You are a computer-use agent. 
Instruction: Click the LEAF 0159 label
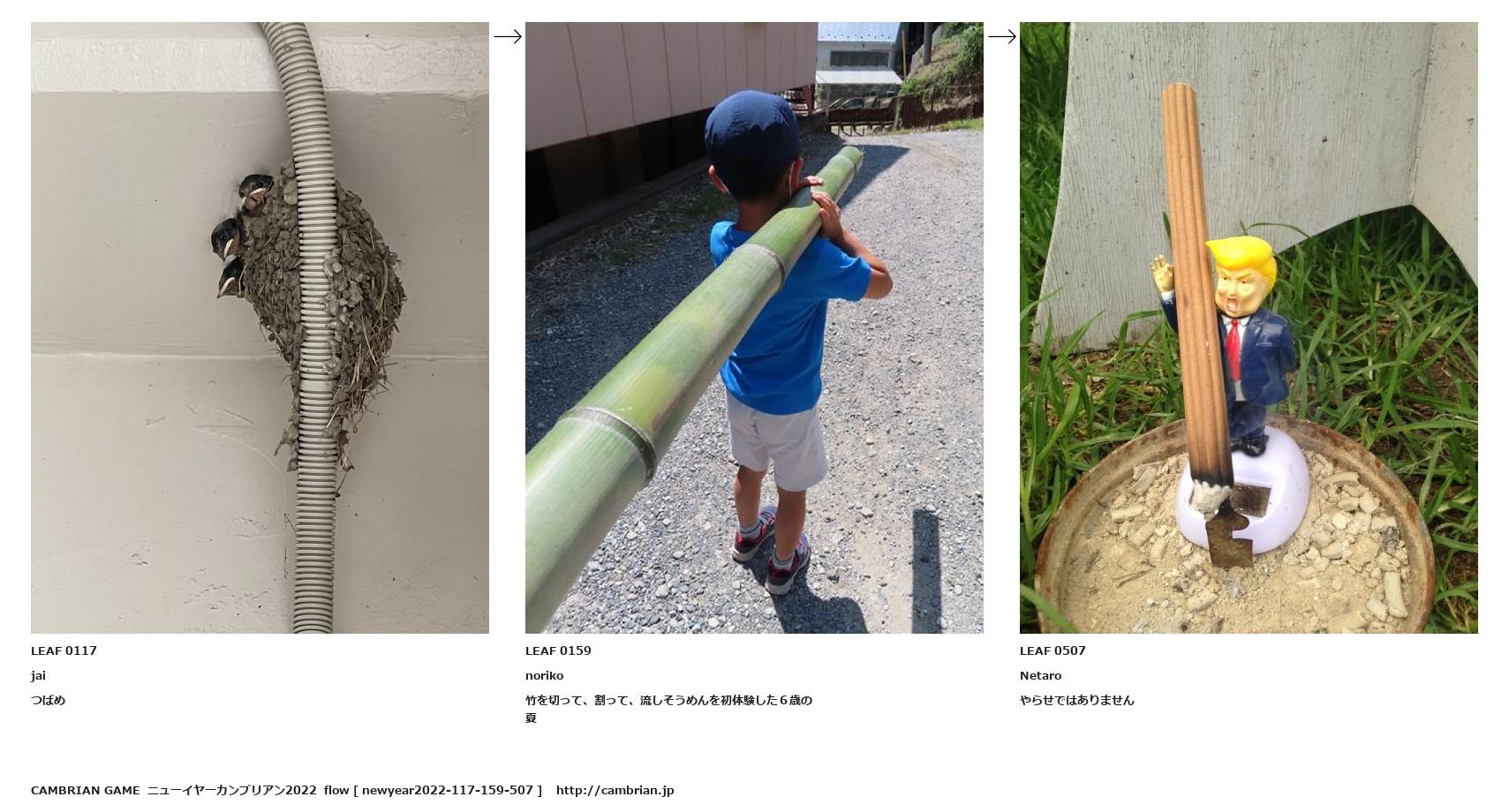pos(558,650)
